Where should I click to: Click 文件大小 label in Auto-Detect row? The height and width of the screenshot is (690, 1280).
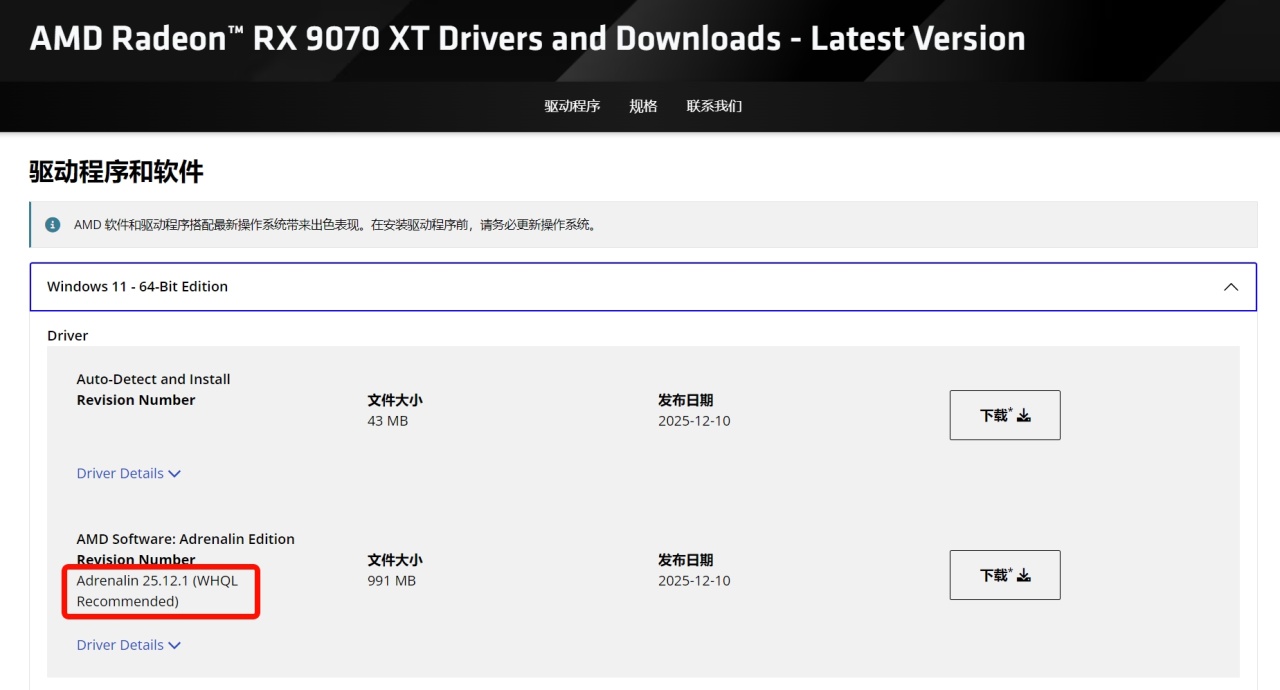pos(395,400)
